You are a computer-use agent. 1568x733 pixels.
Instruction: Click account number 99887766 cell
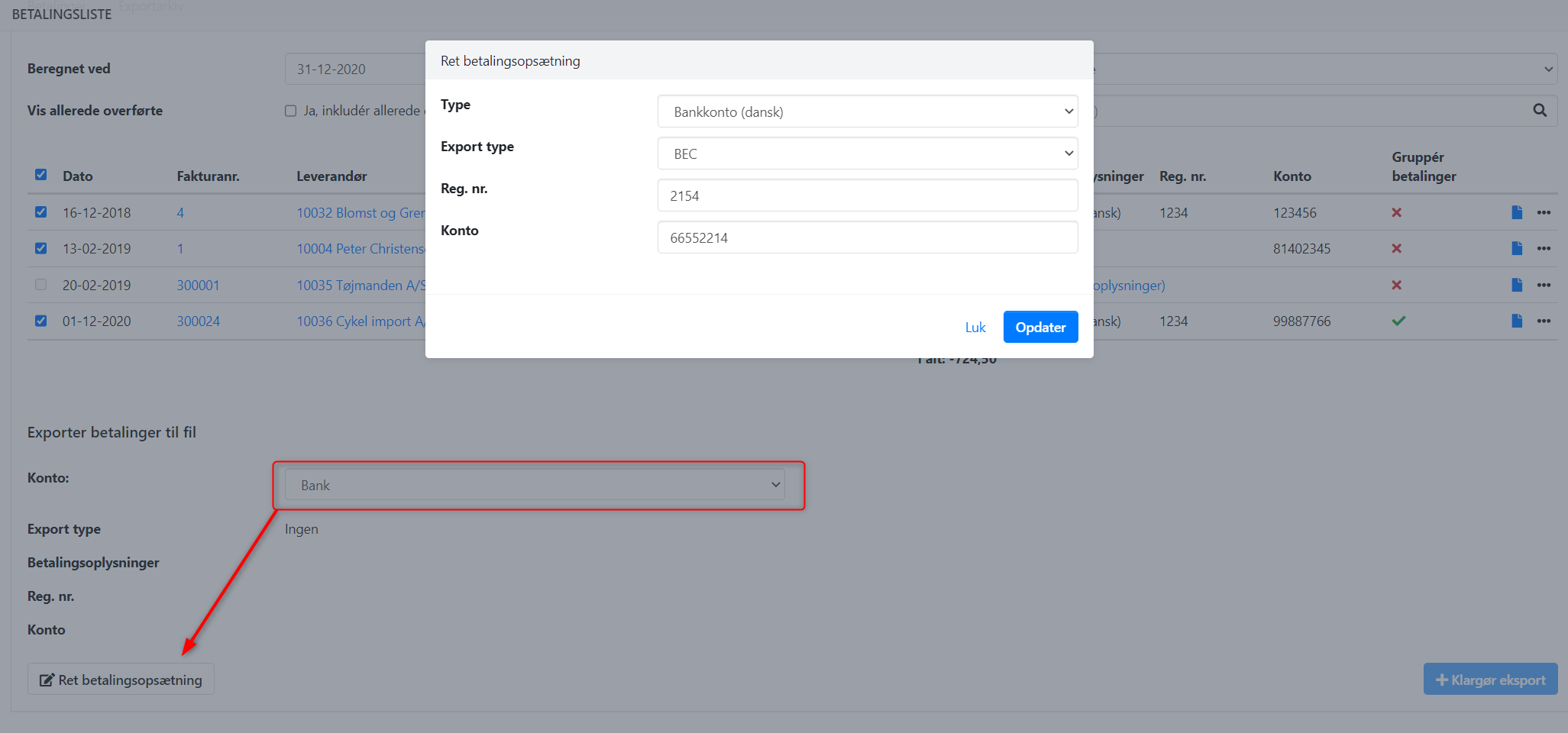point(1301,321)
